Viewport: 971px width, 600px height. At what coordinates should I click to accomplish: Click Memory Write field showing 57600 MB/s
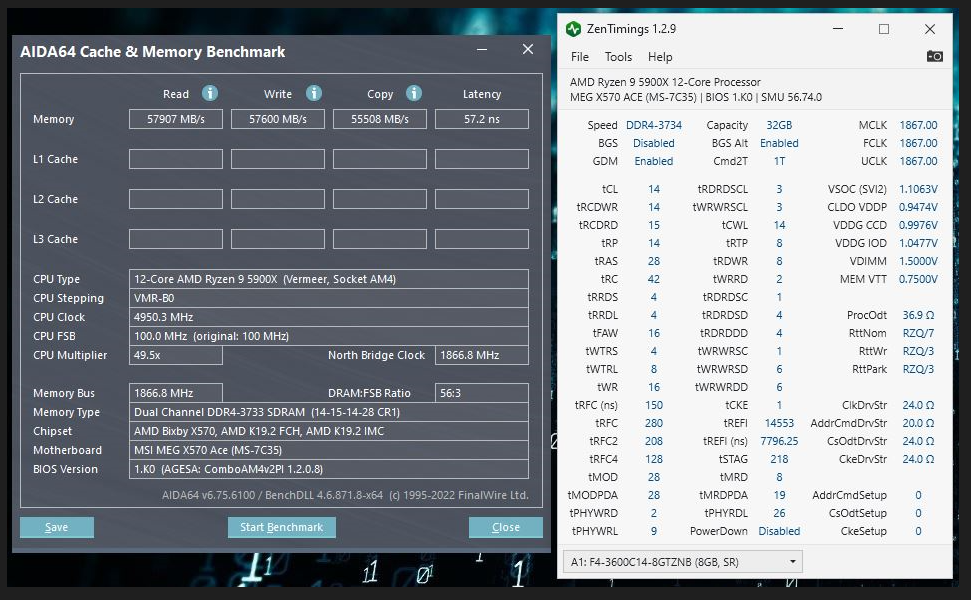[278, 119]
